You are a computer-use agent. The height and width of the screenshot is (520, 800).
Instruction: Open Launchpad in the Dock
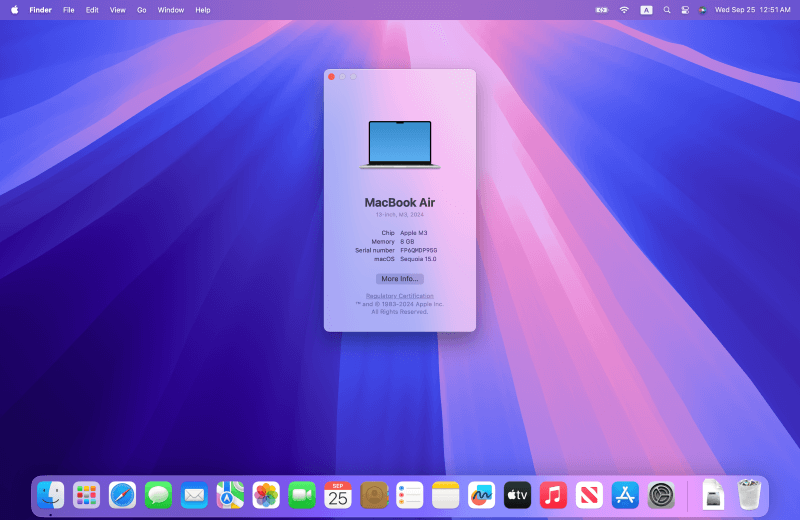[86, 495]
